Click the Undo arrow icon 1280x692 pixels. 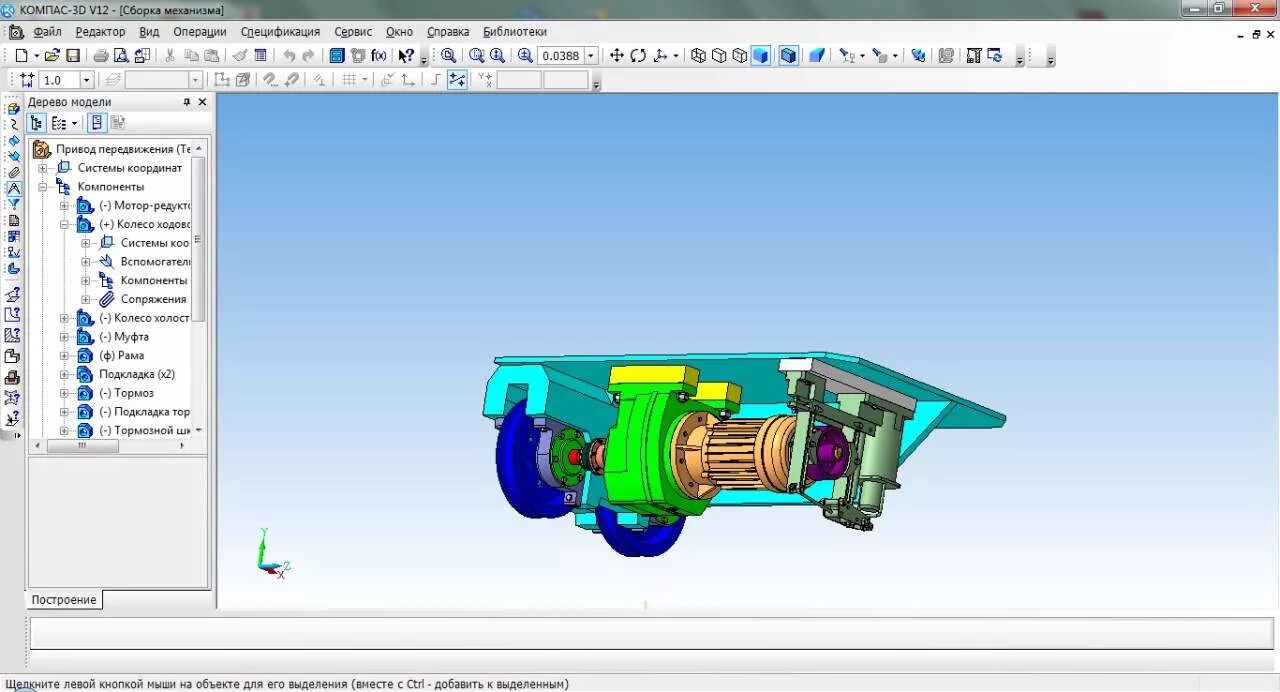pos(289,56)
